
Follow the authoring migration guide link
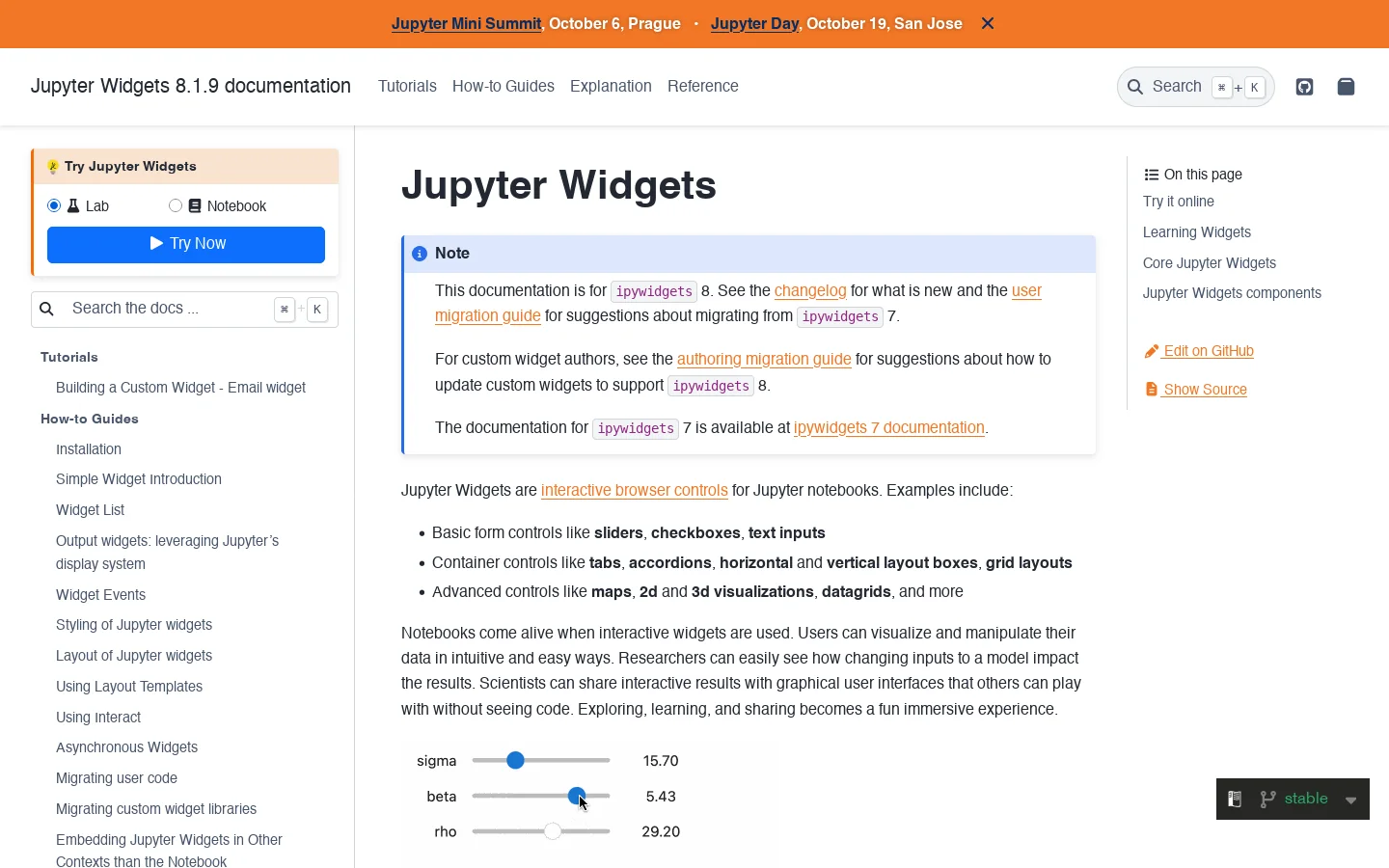point(764,359)
